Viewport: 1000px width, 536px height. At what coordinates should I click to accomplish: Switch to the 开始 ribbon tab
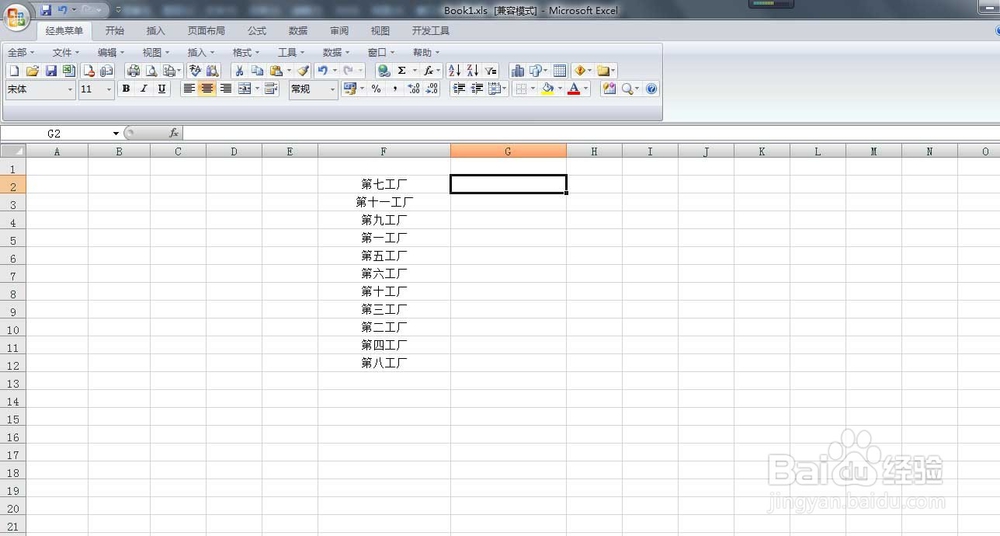(115, 31)
